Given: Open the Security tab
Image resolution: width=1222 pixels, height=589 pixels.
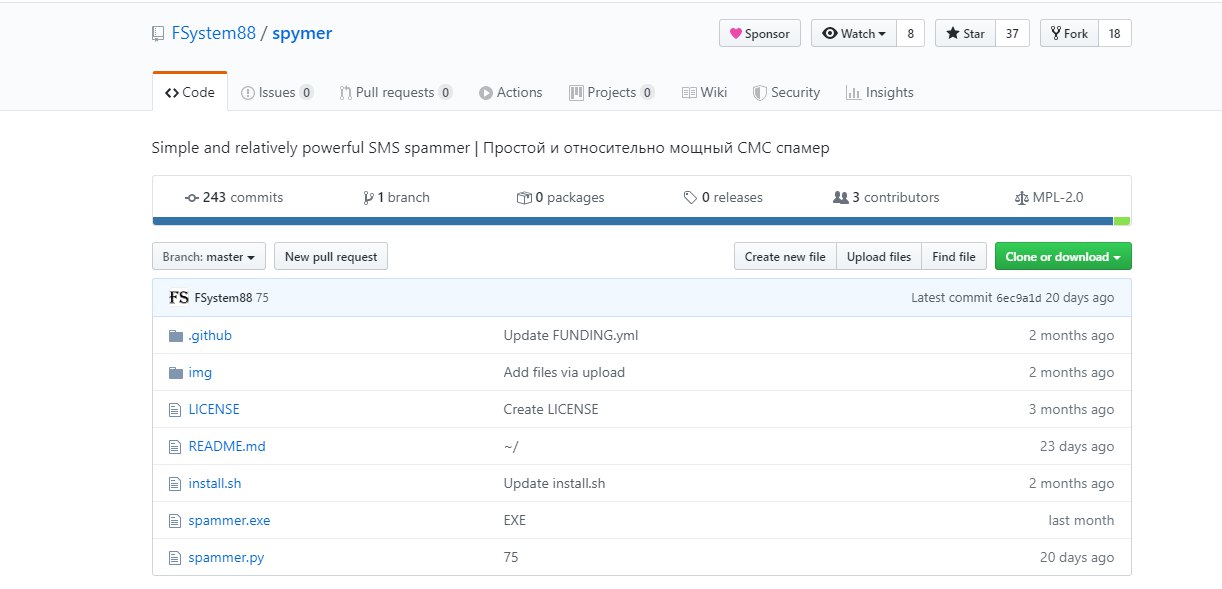Looking at the screenshot, I should coord(786,92).
